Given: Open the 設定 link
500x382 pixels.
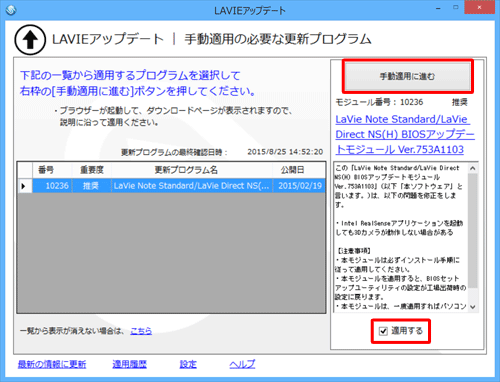Looking at the screenshot, I should tap(188, 364).
